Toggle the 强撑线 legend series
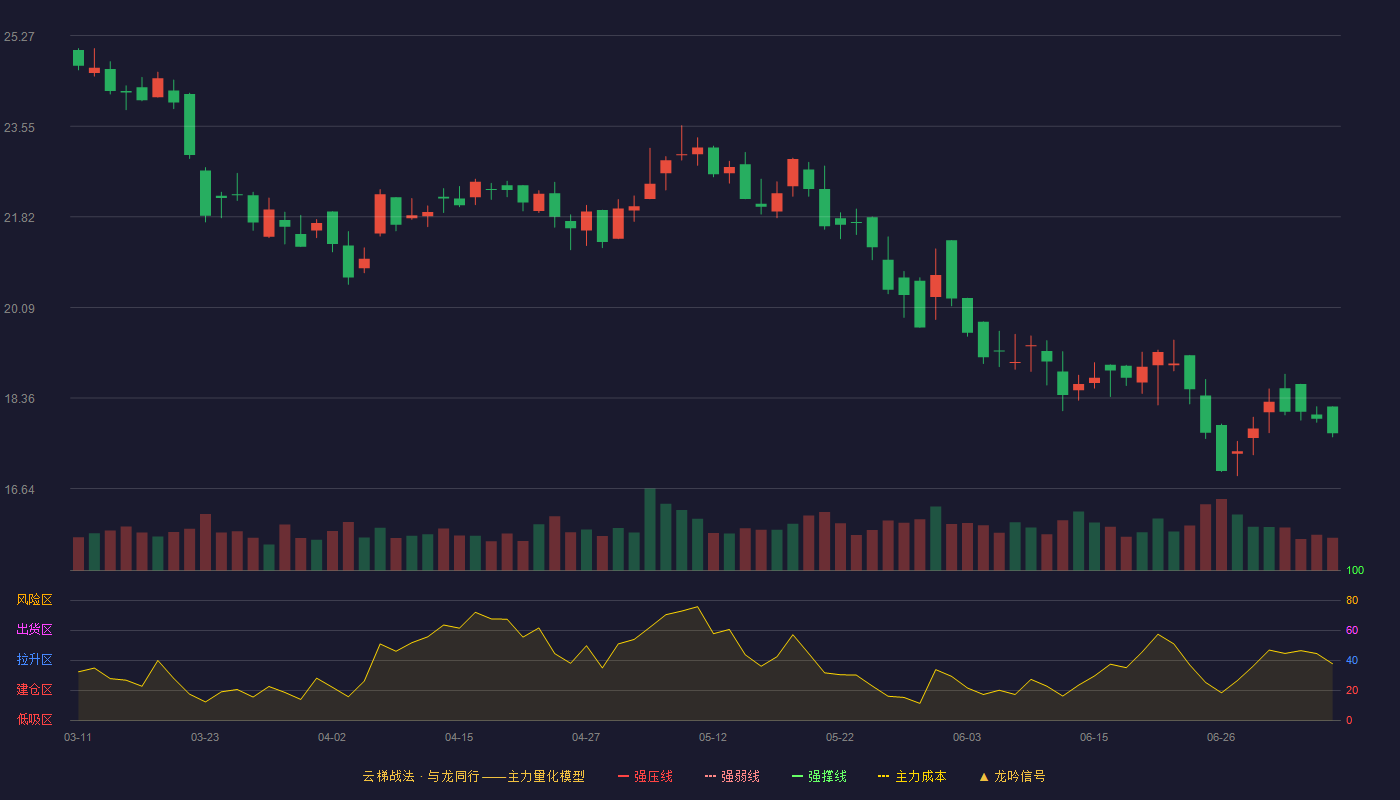This screenshot has width=1400, height=800. click(819, 776)
